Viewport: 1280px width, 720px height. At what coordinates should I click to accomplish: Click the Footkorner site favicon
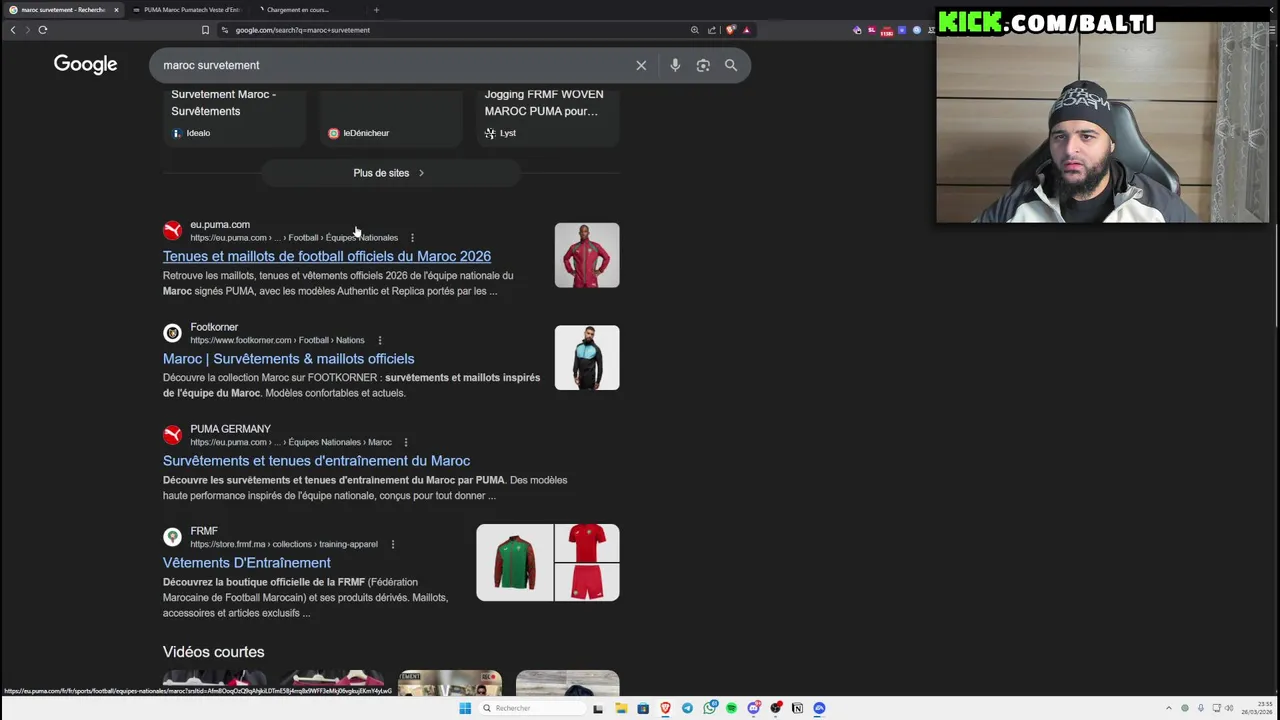[x=172, y=333]
